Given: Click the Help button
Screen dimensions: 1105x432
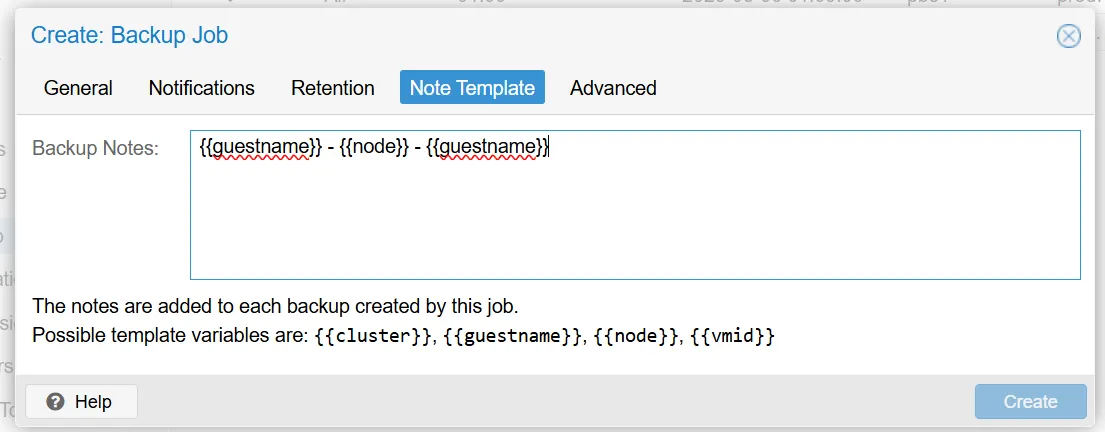Looking at the screenshot, I should click(x=82, y=402).
